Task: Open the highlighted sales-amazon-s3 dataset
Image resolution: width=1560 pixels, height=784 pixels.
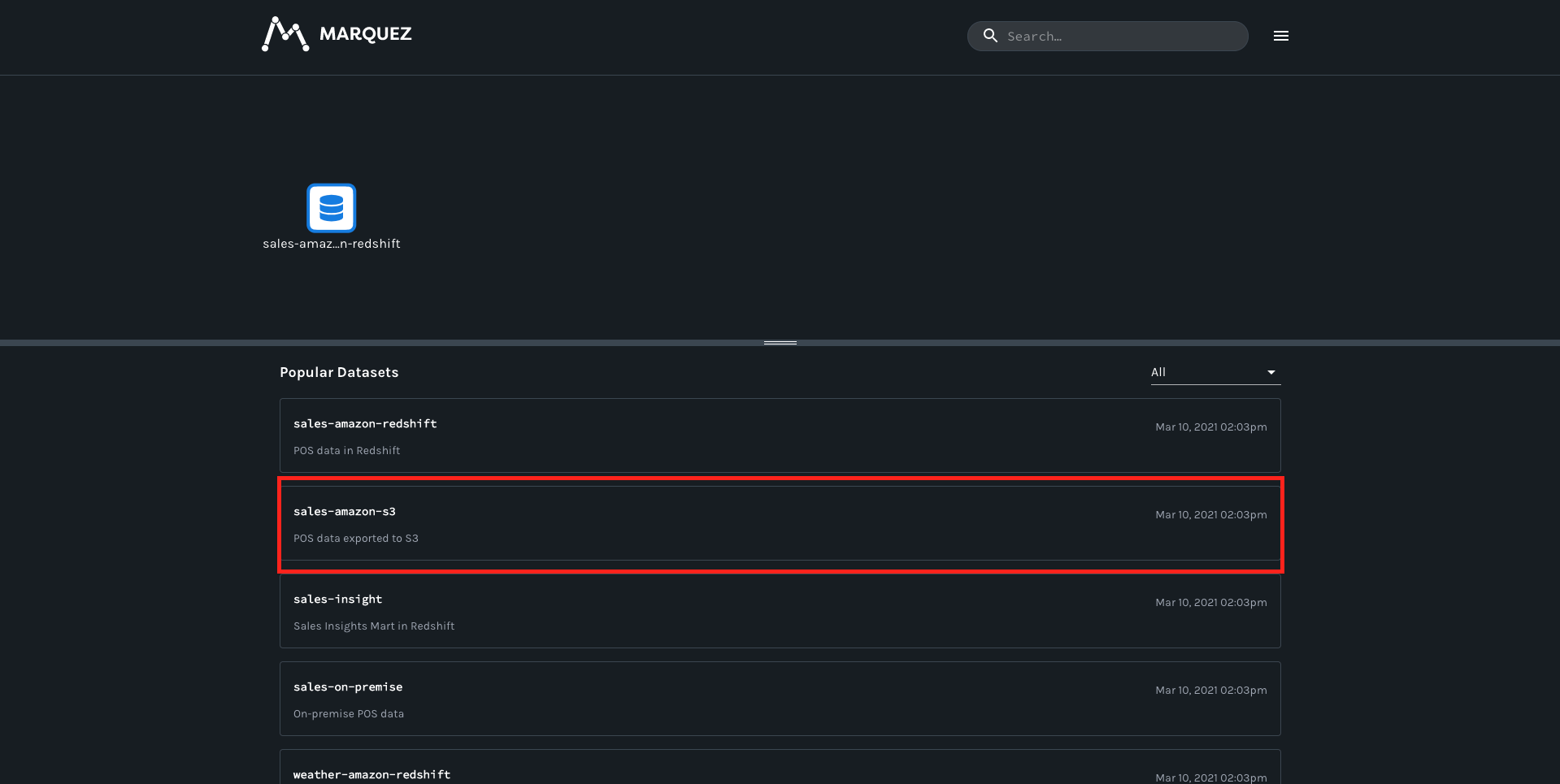Action: pos(345,511)
